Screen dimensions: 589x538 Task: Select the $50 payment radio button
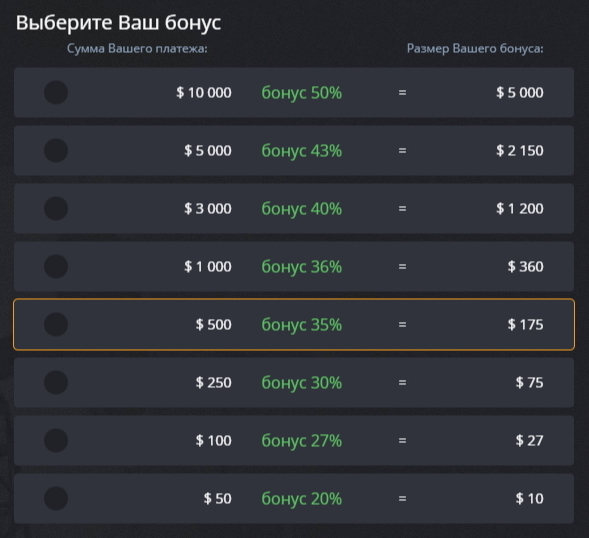(x=56, y=499)
